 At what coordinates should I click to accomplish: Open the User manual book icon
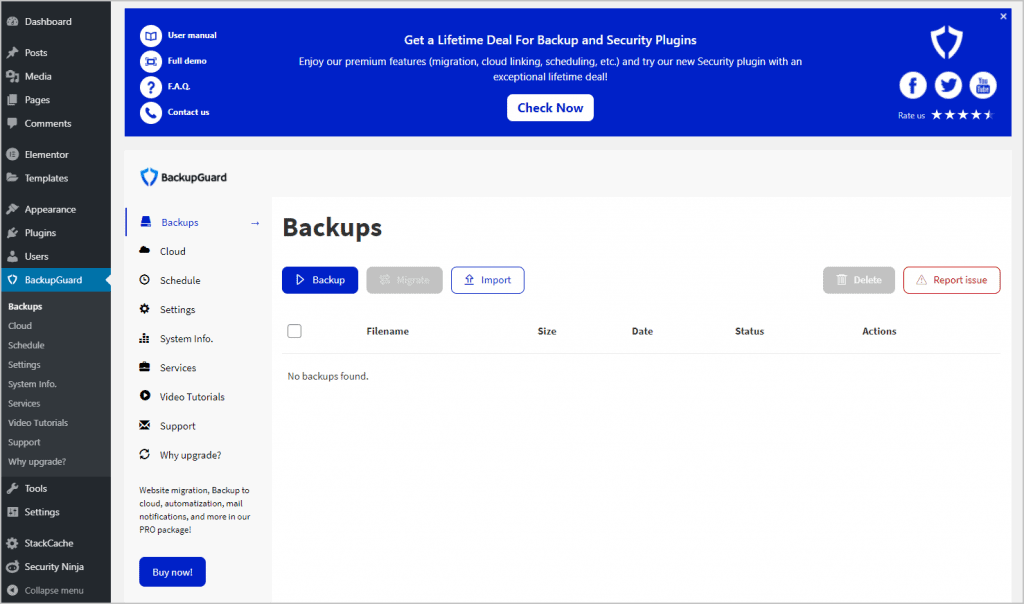pyautogui.click(x=150, y=36)
